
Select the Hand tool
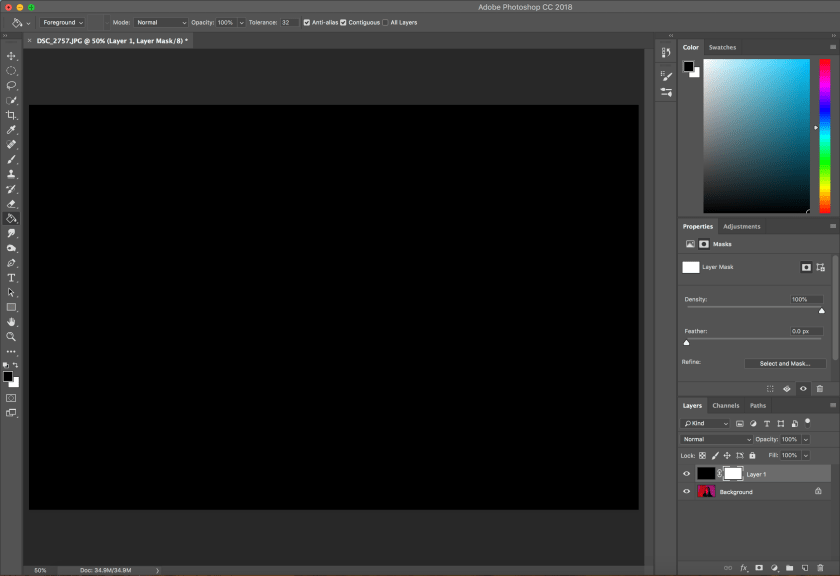(12, 322)
